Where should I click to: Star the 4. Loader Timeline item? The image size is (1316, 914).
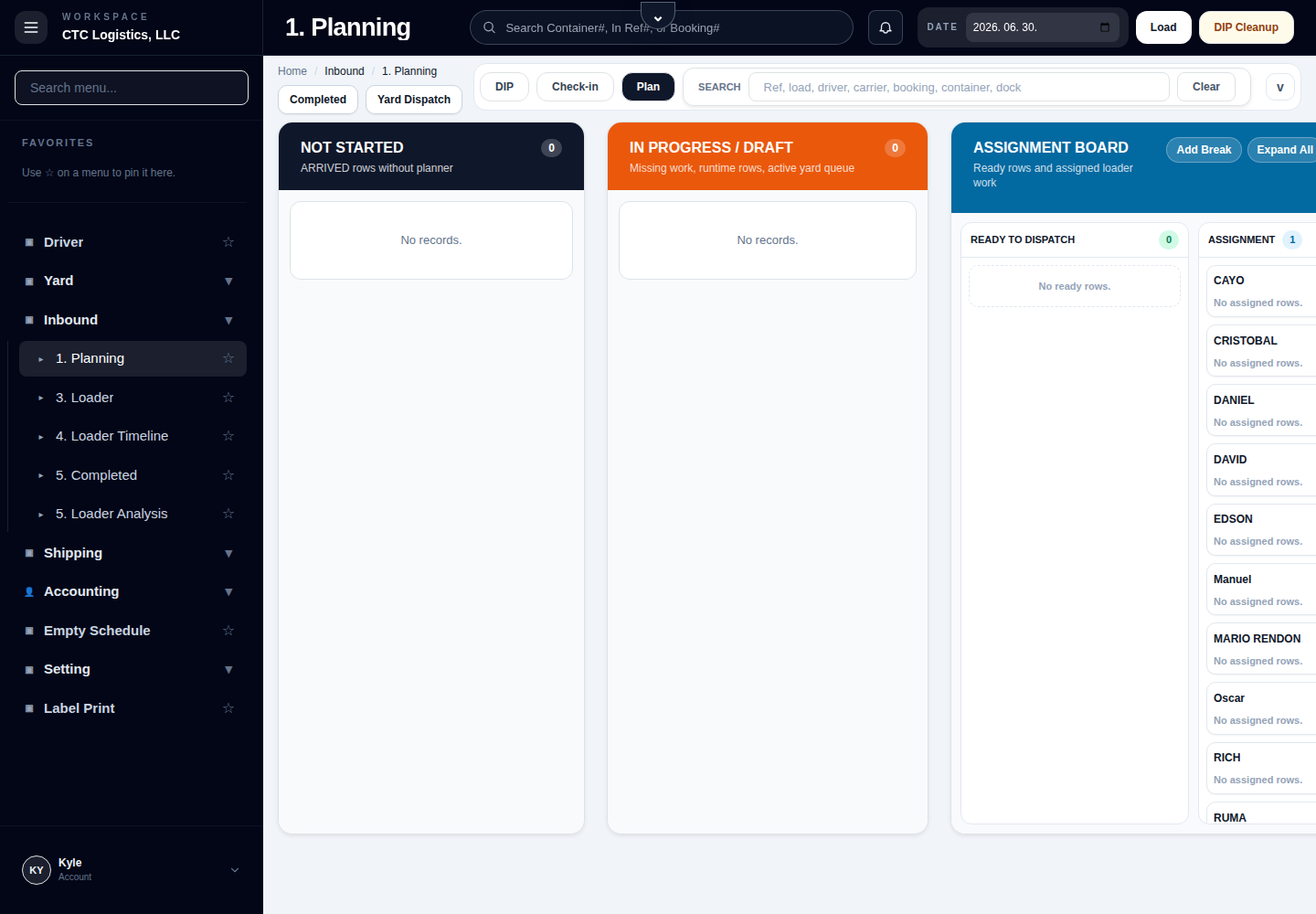tap(228, 436)
